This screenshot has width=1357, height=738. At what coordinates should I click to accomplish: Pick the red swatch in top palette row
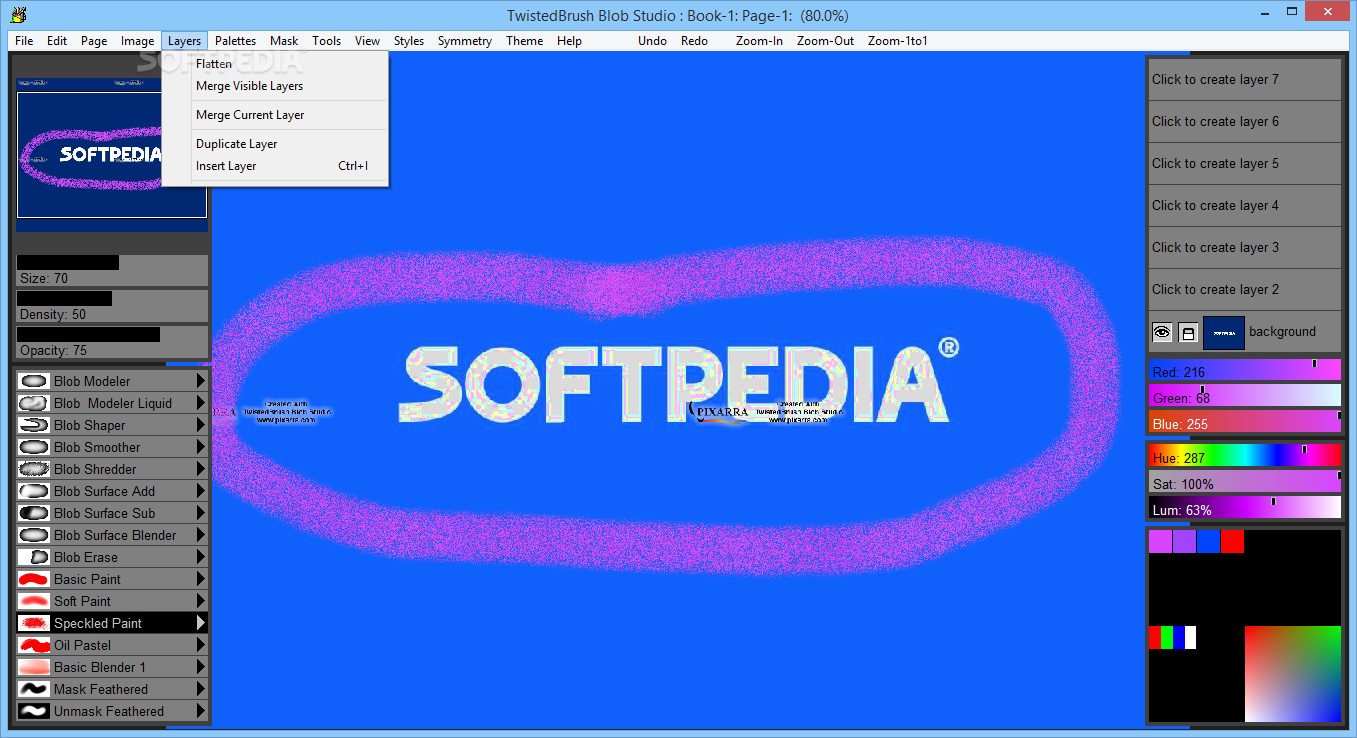[x=1232, y=541]
